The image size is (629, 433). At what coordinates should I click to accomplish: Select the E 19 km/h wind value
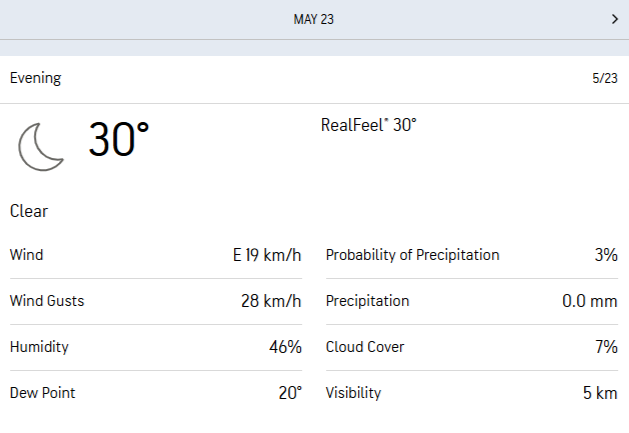click(266, 255)
